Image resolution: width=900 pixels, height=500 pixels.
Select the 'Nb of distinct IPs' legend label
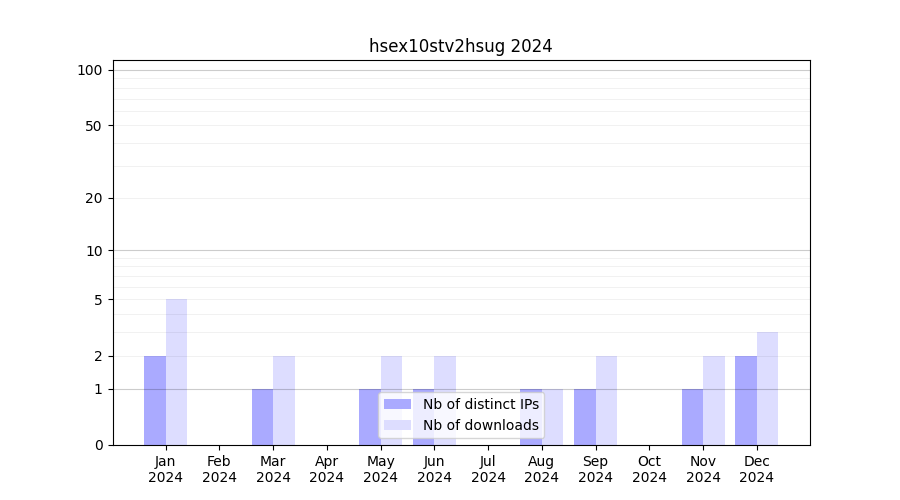point(480,404)
